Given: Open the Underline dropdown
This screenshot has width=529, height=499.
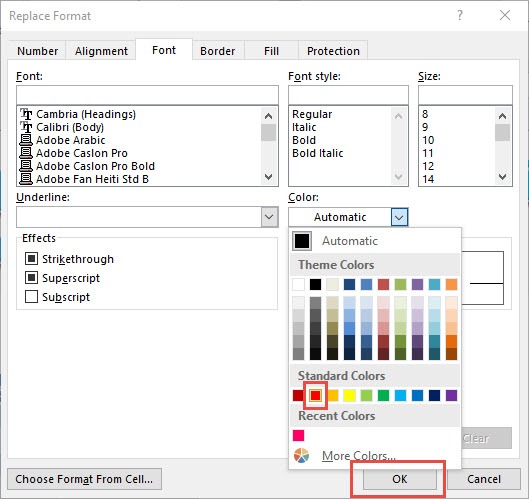Looking at the screenshot, I should coord(270,217).
